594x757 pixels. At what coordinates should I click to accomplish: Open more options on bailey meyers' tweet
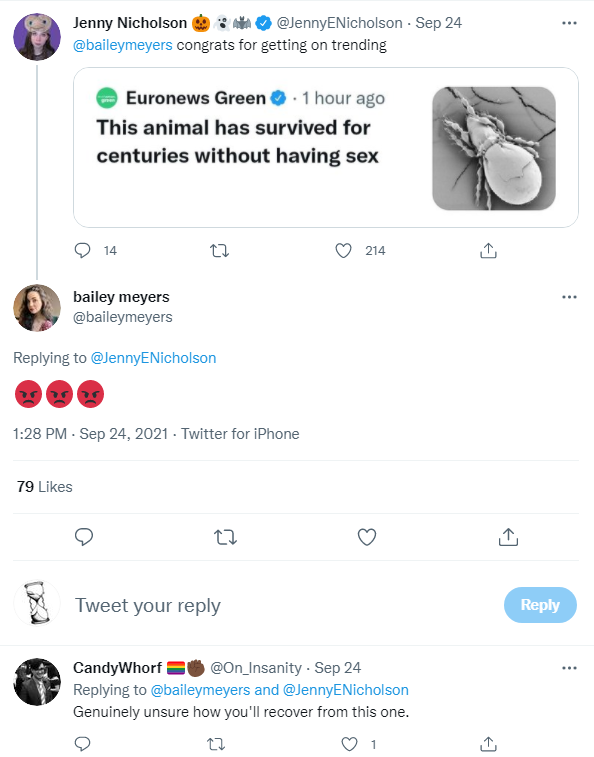[x=569, y=297]
